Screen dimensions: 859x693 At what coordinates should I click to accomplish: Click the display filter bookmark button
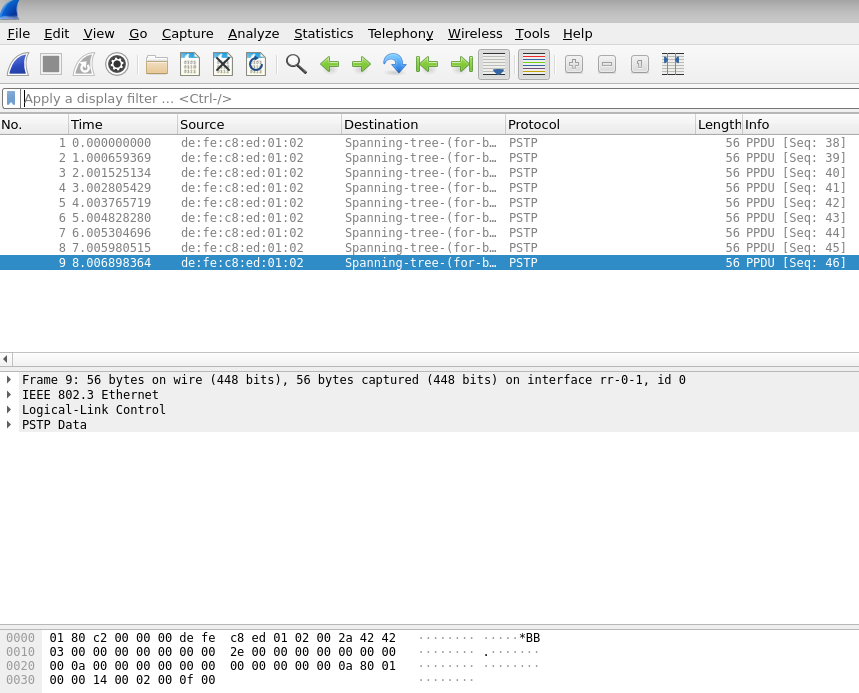pos(11,98)
